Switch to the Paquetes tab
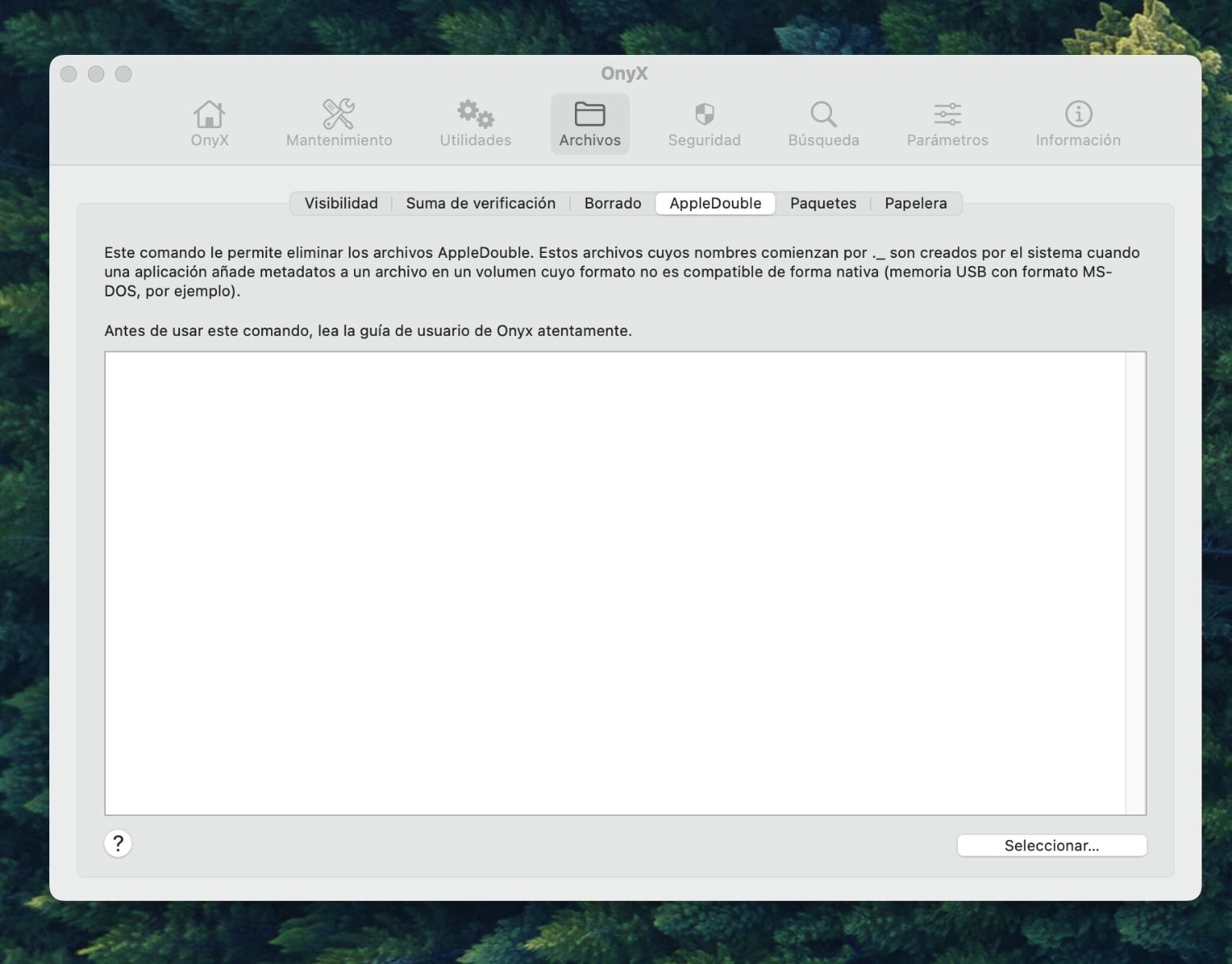The width and height of the screenshot is (1232, 964). (x=823, y=204)
